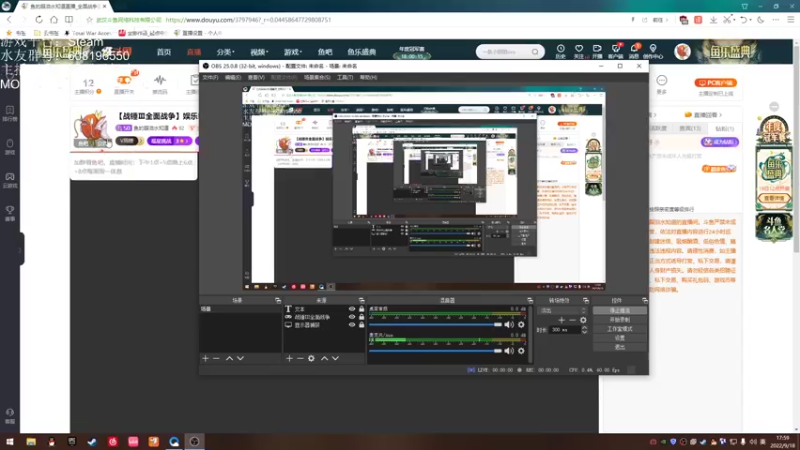Screen dimensions: 800x450
Task: Toggle visibility eye of the text source
Action: point(352,309)
